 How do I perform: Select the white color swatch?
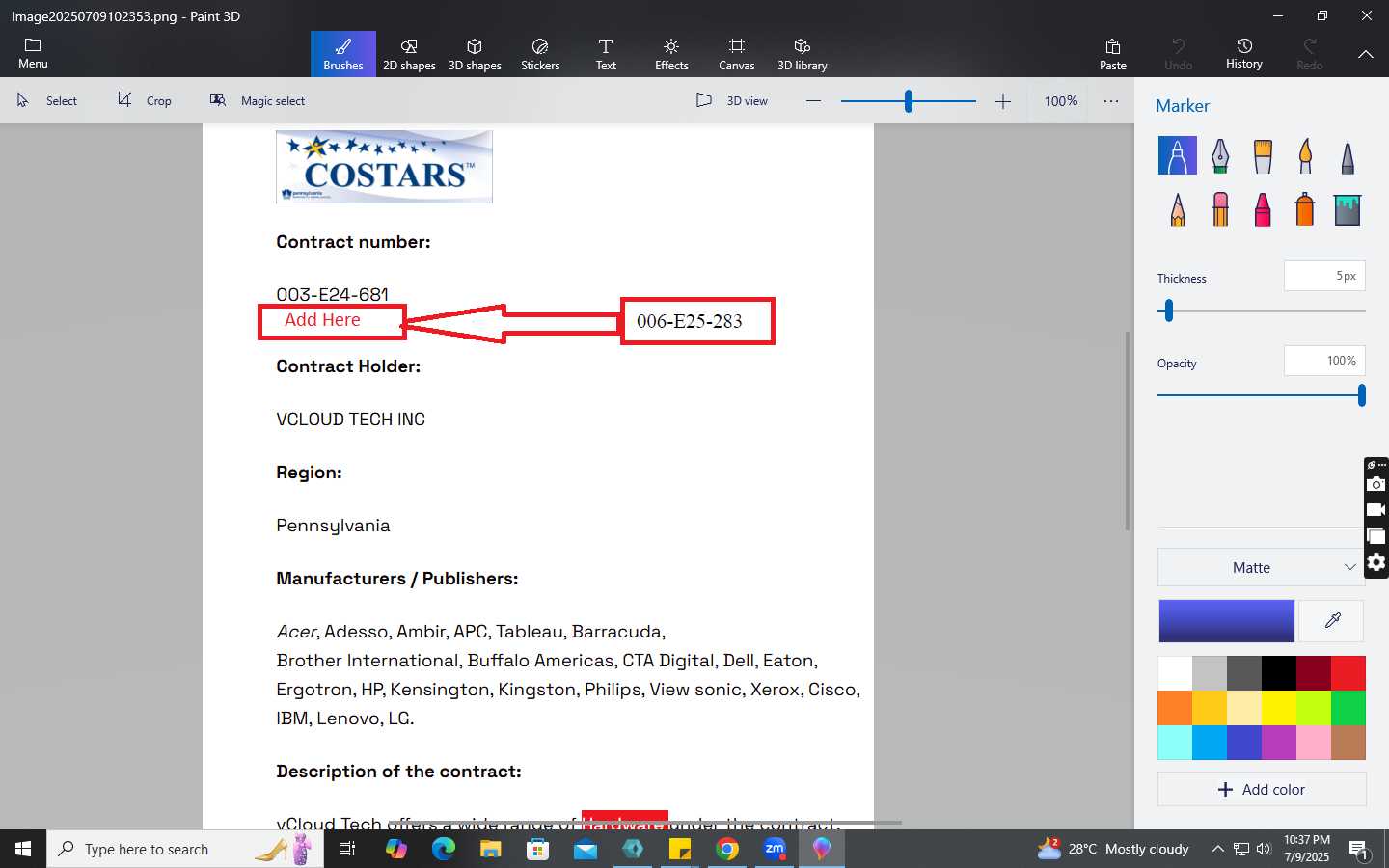click(1175, 673)
